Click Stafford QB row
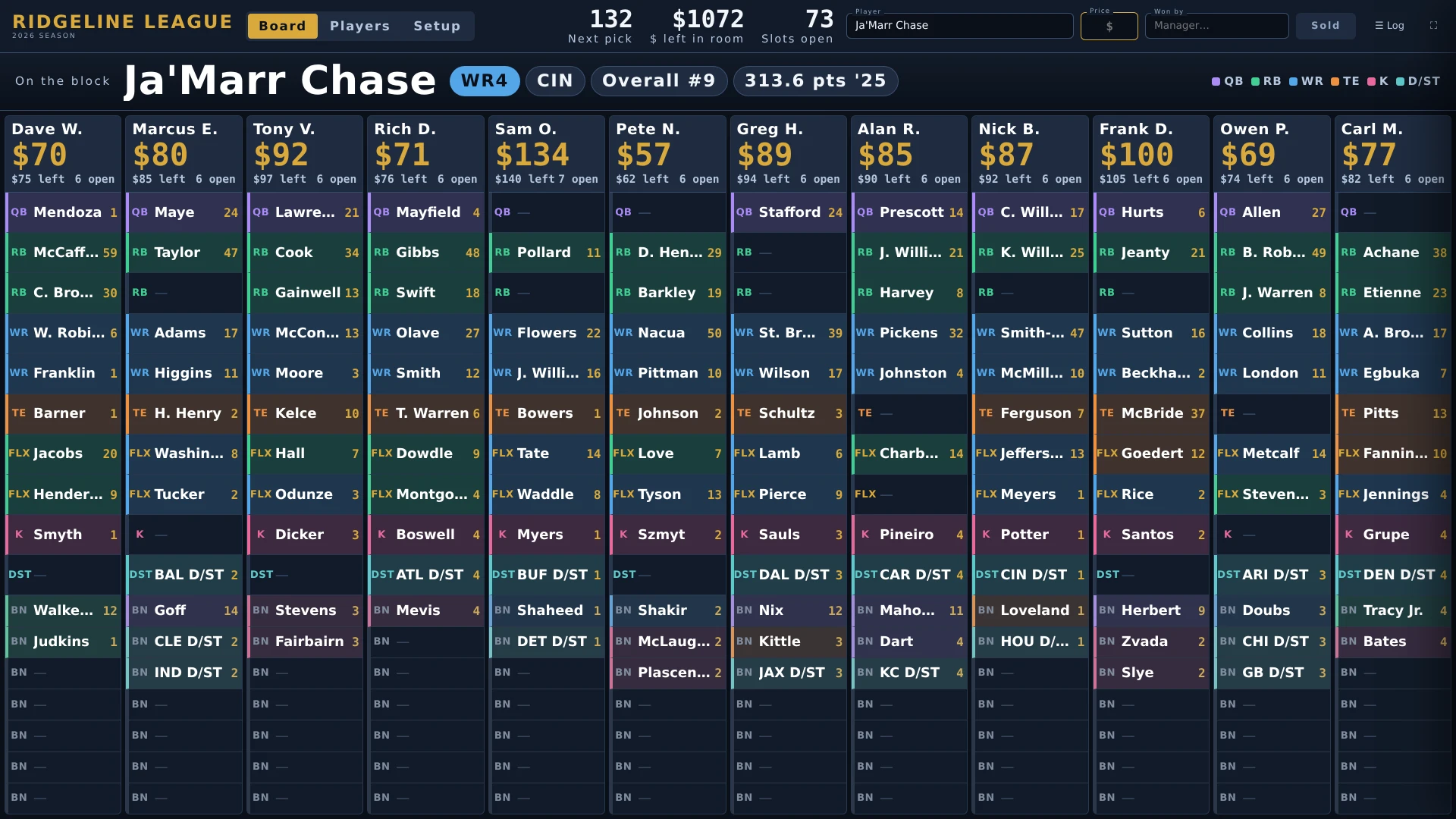The width and height of the screenshot is (1456, 819). pyautogui.click(x=789, y=212)
